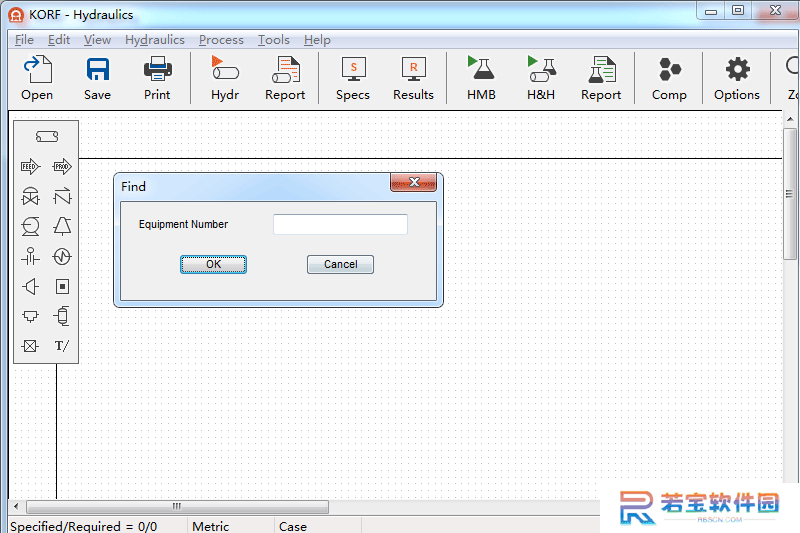Open the Hydraulics menu
800x533 pixels.
click(x=155, y=40)
